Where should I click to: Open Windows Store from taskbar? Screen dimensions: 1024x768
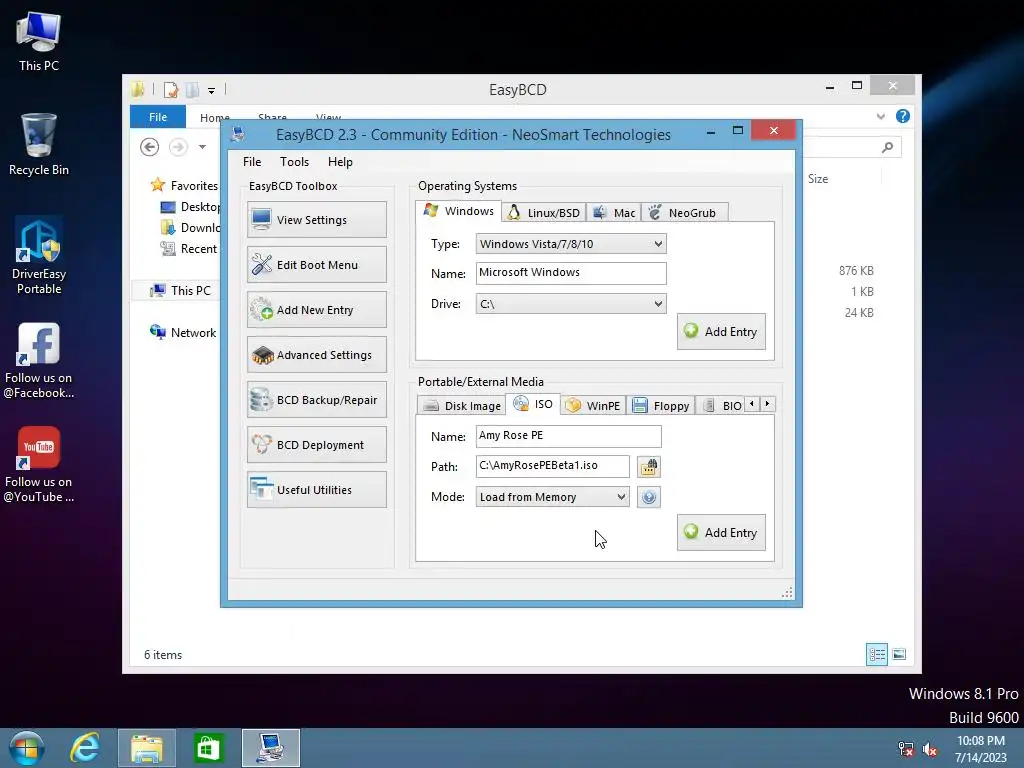[x=208, y=748]
